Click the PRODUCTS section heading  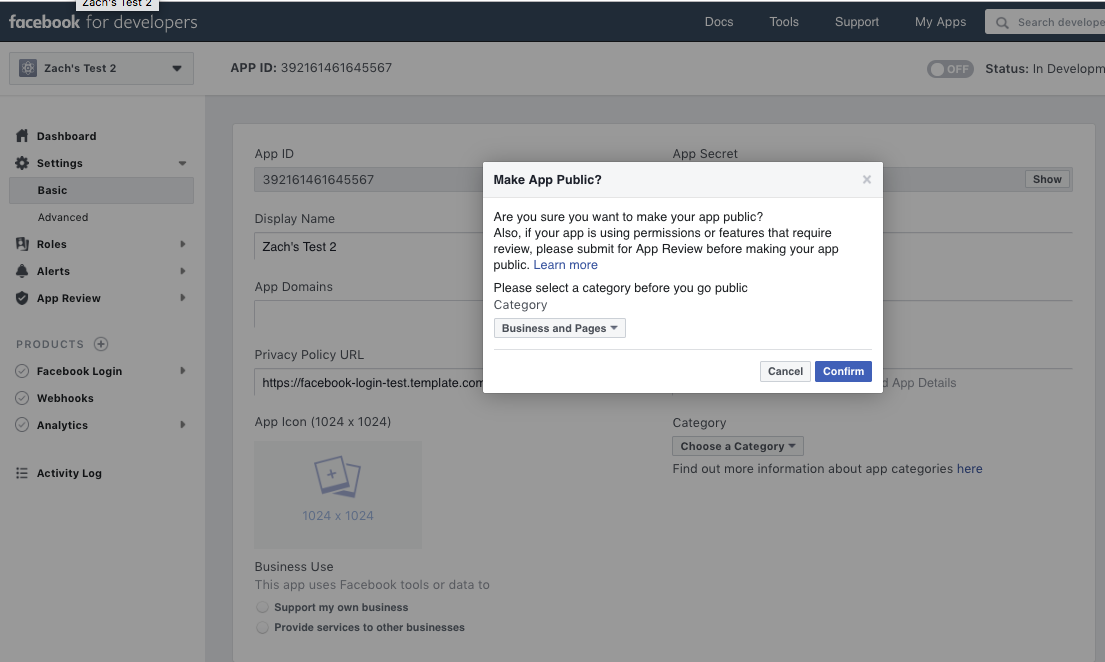point(50,344)
